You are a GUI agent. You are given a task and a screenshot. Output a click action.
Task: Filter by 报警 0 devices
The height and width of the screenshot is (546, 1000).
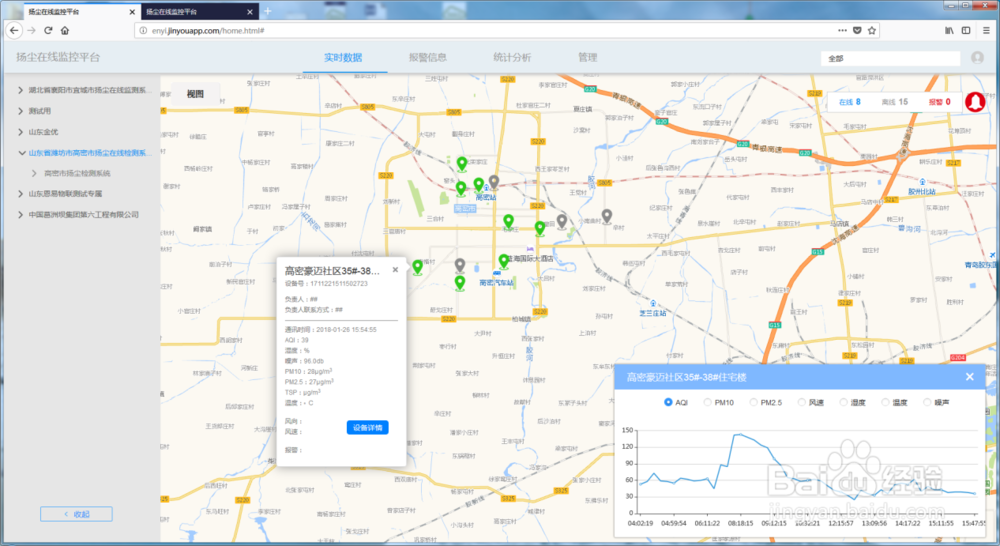pos(939,102)
